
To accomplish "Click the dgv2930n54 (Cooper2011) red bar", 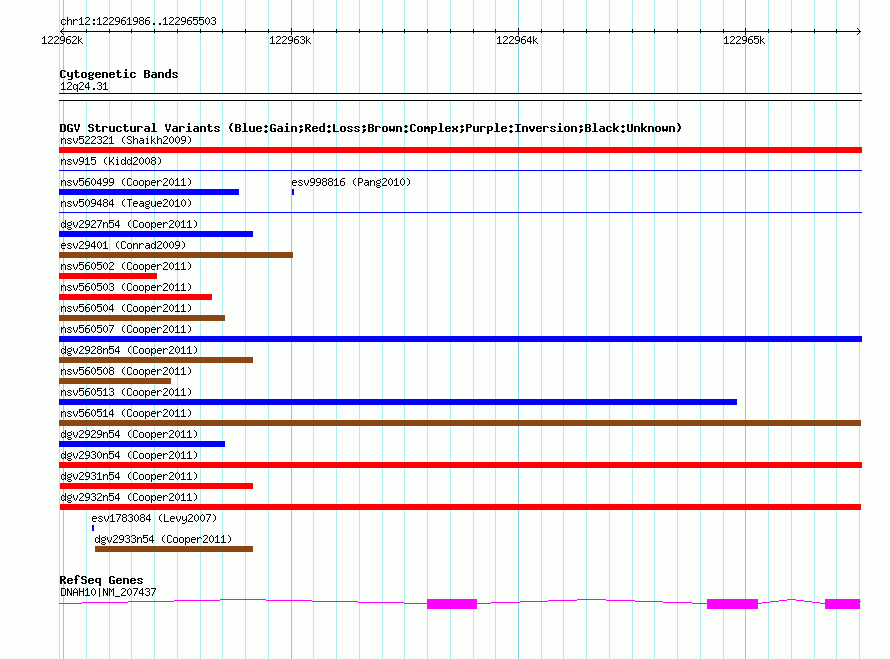I will [x=460, y=465].
